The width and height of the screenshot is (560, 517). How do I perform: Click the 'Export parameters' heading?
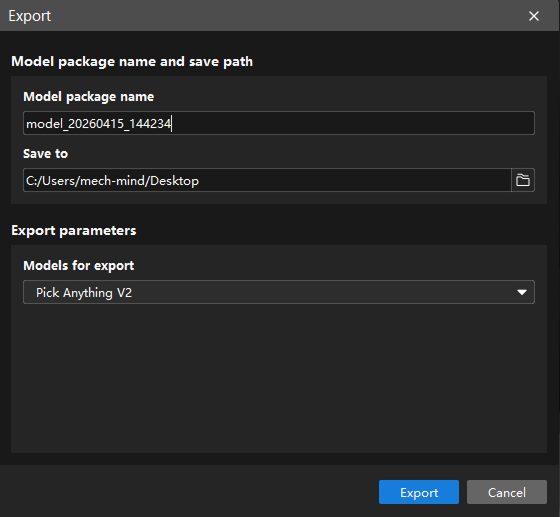[x=74, y=231]
